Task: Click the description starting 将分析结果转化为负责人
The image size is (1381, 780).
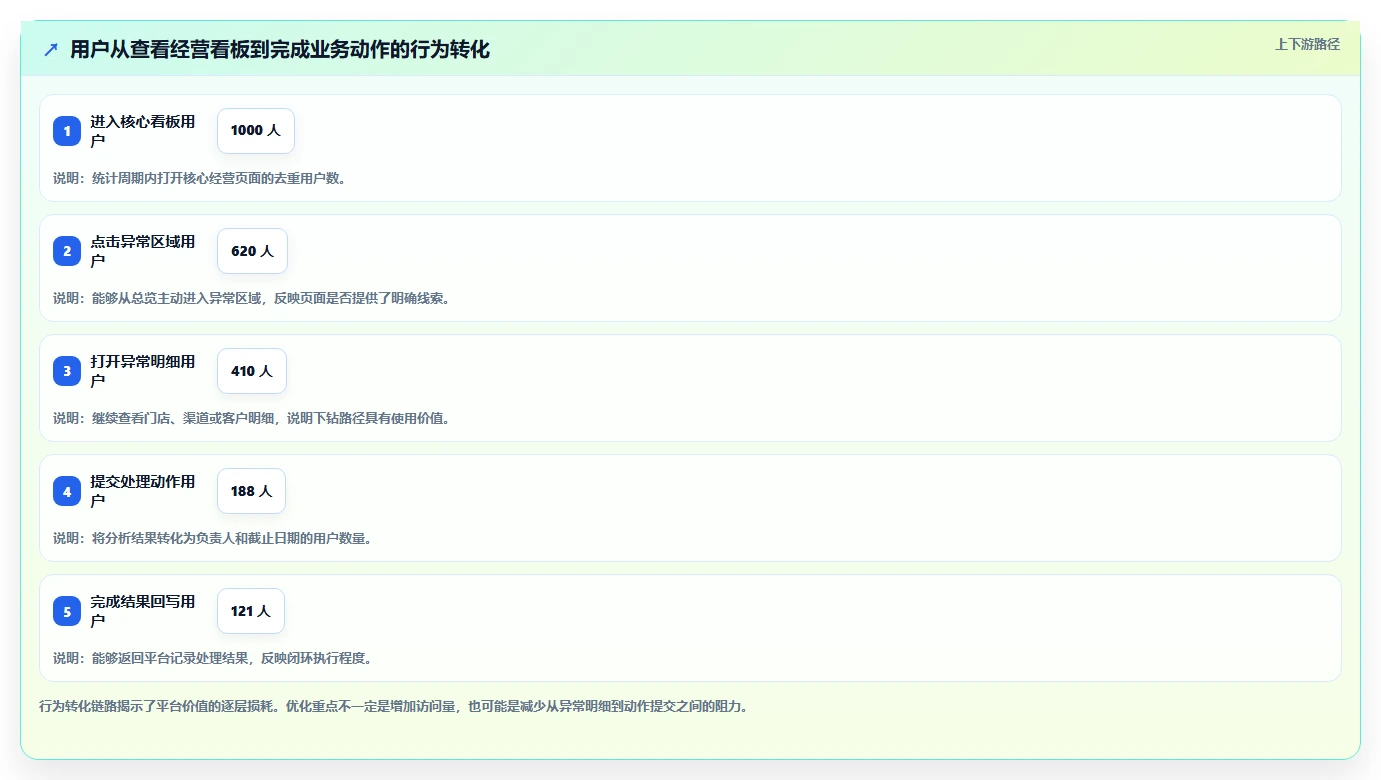Action: (212, 538)
